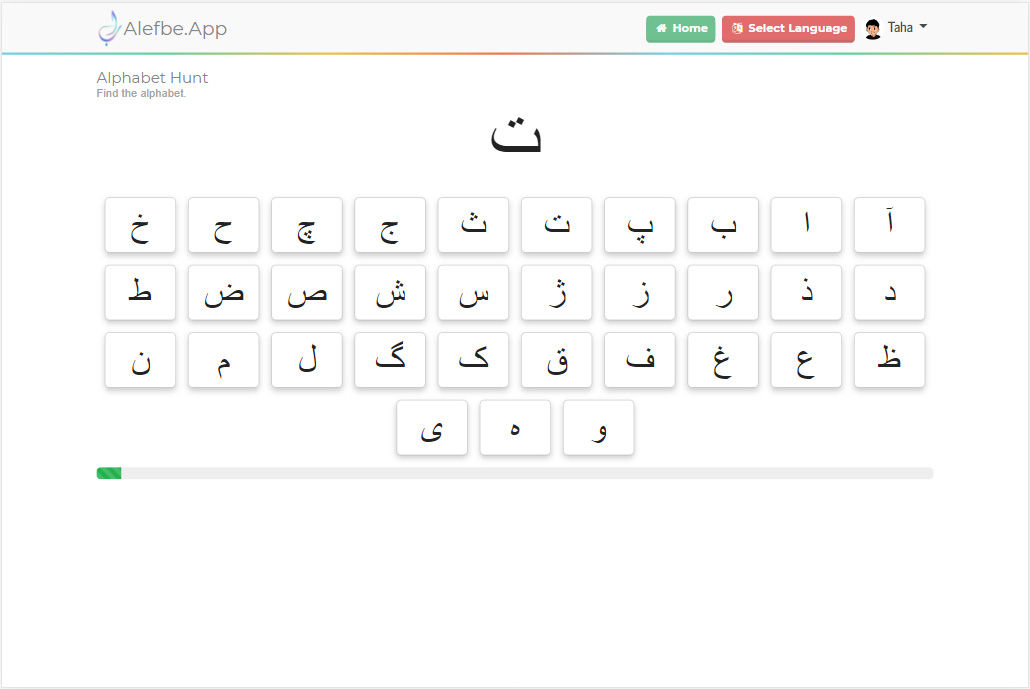Image resolution: width=1030 pixels, height=689 pixels.
Task: Pick the letter پ tile
Action: [x=640, y=225]
